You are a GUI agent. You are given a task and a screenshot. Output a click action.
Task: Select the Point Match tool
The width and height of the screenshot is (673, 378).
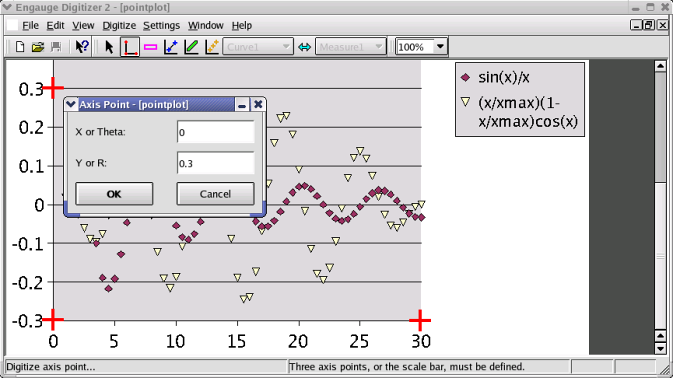[x=212, y=47]
